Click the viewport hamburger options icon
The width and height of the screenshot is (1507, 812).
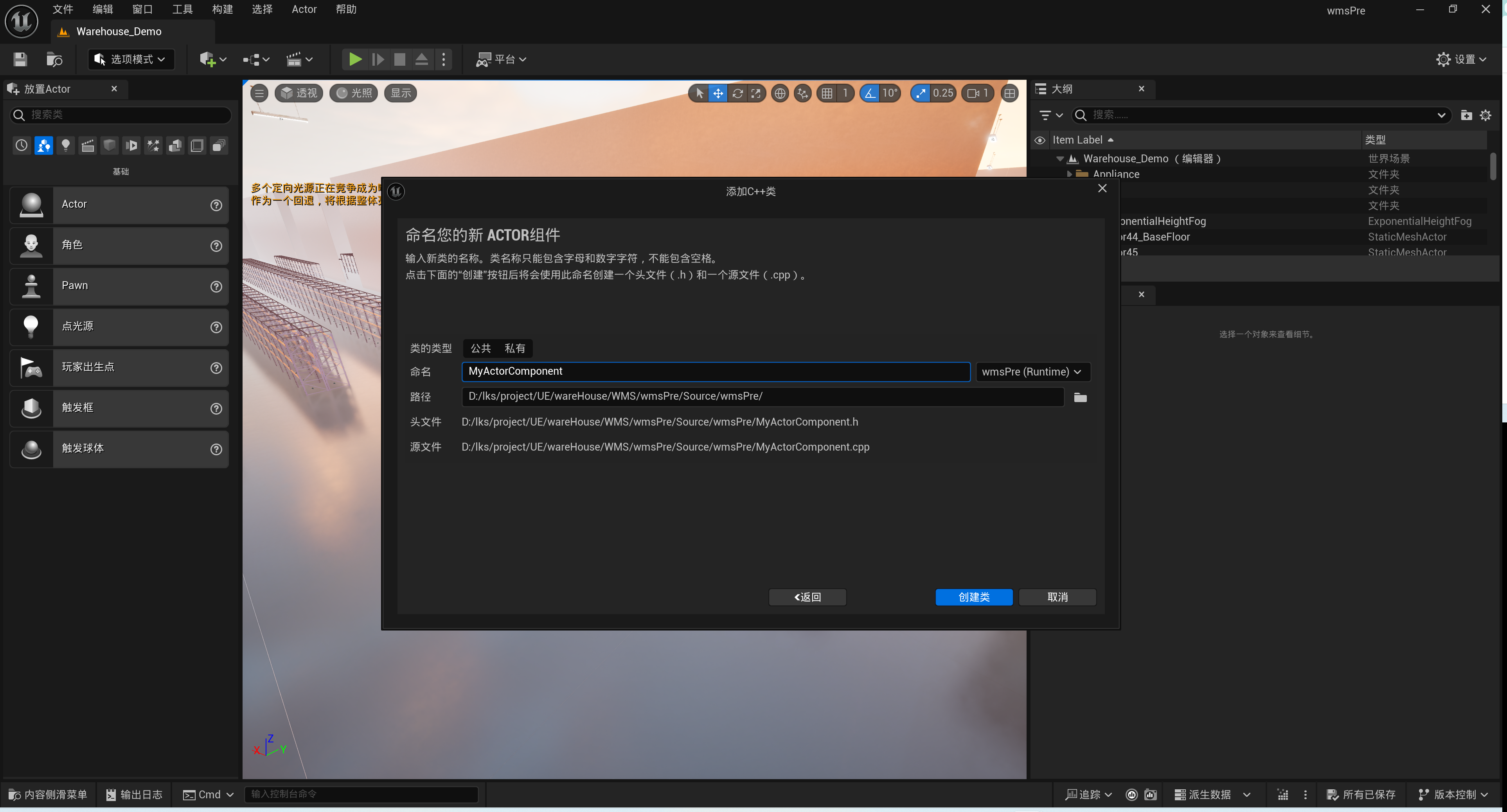259,93
